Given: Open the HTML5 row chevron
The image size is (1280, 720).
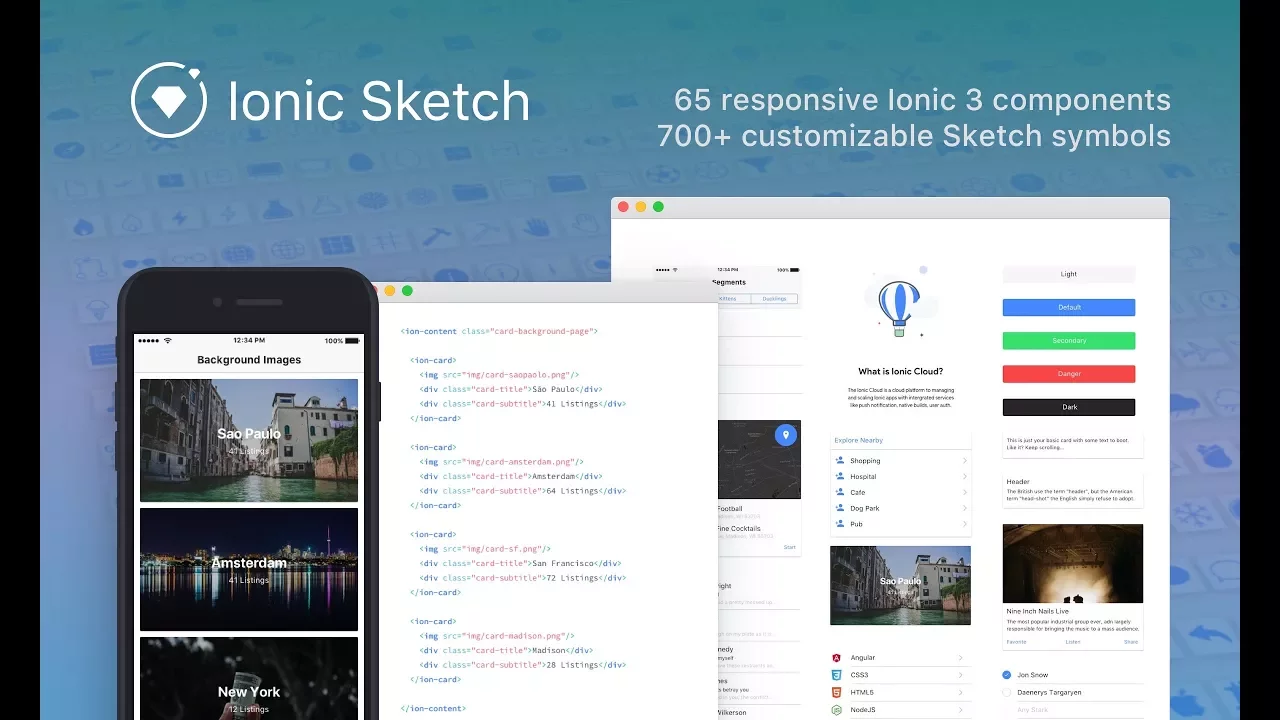Looking at the screenshot, I should tap(961, 692).
